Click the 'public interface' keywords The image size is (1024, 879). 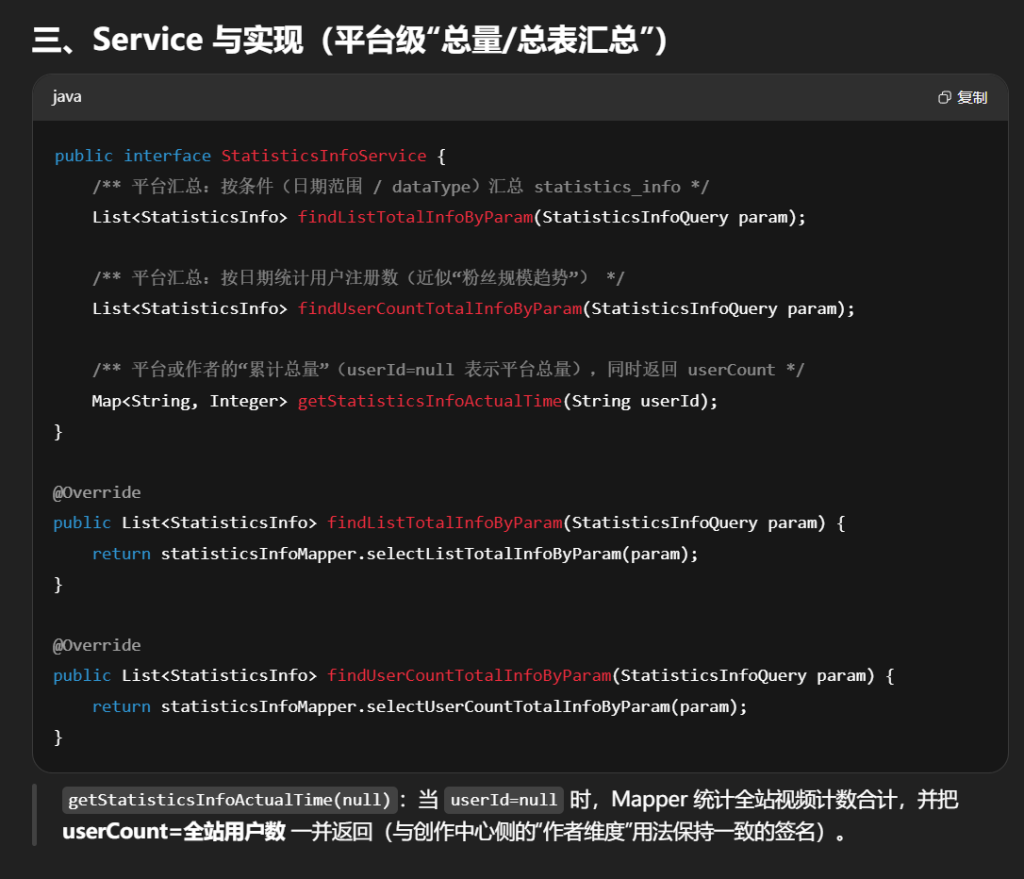click(x=132, y=156)
